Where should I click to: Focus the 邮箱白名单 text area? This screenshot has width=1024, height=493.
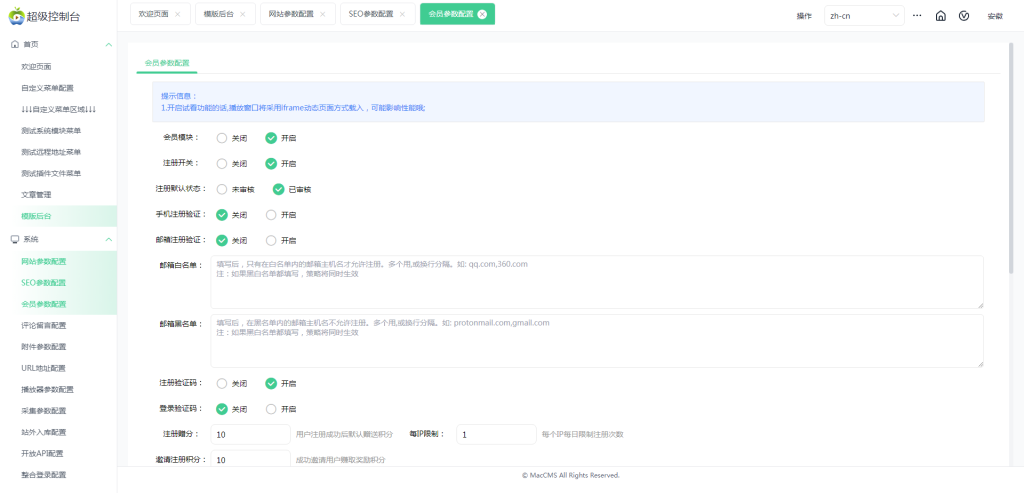coord(597,281)
